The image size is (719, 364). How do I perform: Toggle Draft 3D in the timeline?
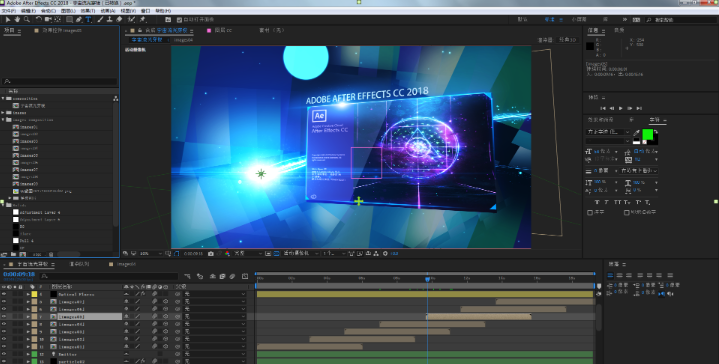click(x=200, y=276)
